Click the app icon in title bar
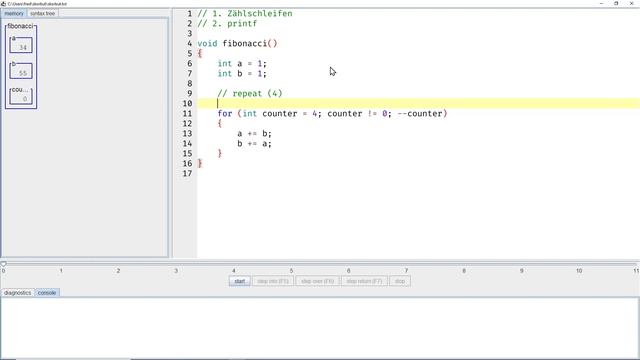Viewport: 640px width, 360px height. [3, 3]
